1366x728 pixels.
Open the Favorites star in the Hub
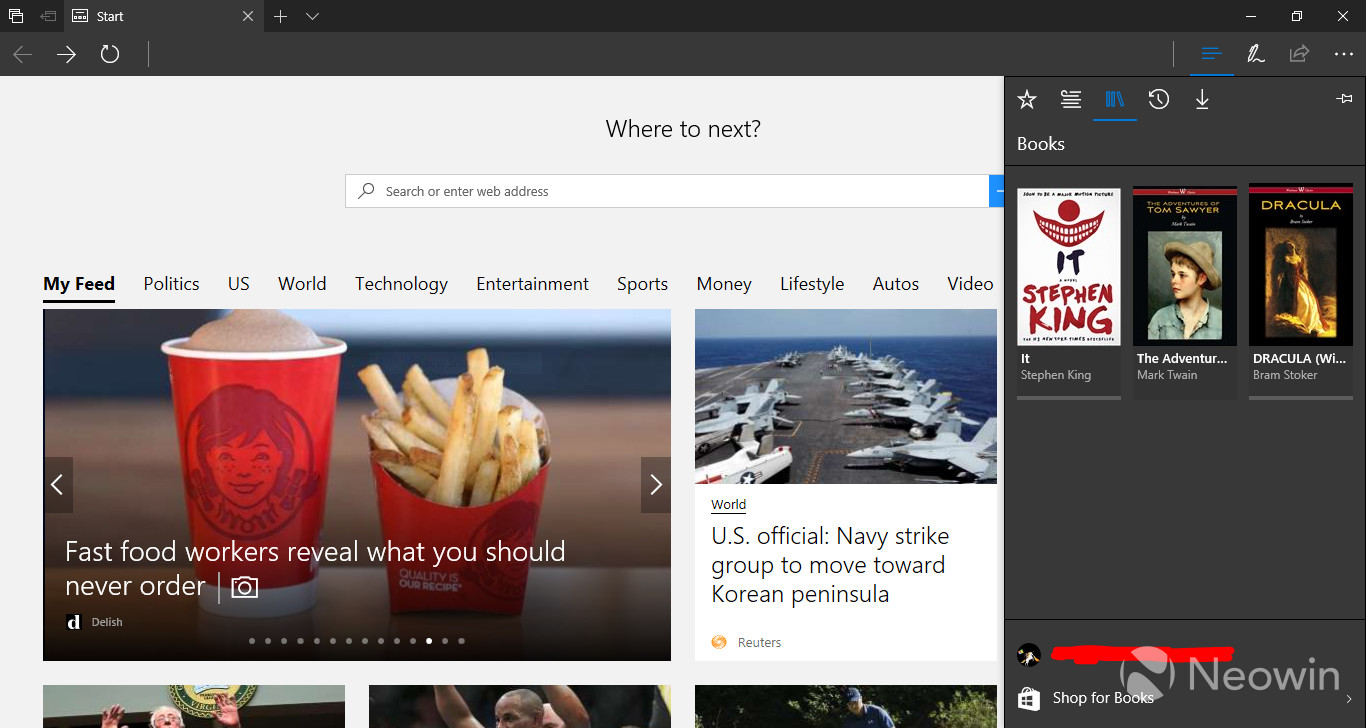pyautogui.click(x=1027, y=99)
